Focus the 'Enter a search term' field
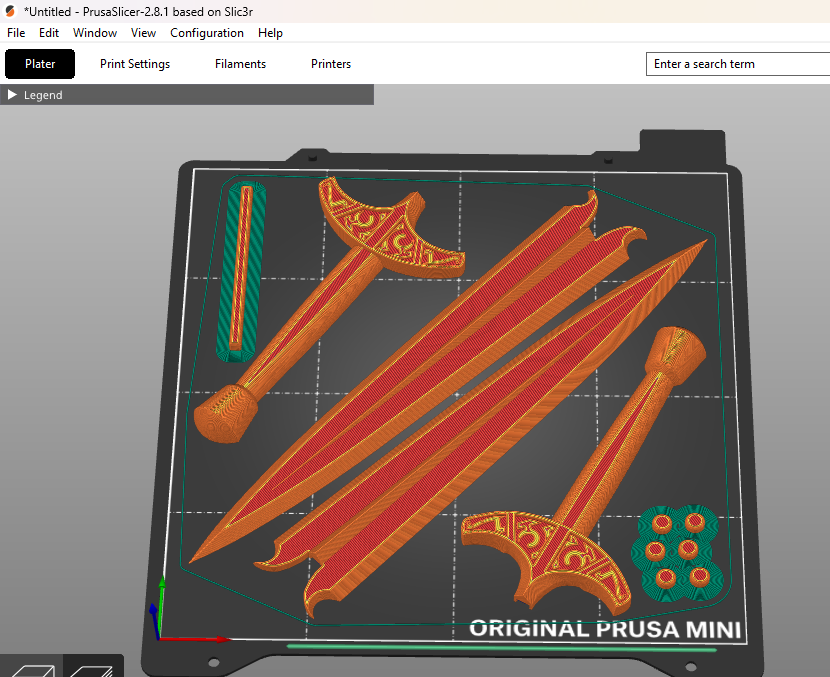This screenshot has width=830, height=677. [738, 64]
